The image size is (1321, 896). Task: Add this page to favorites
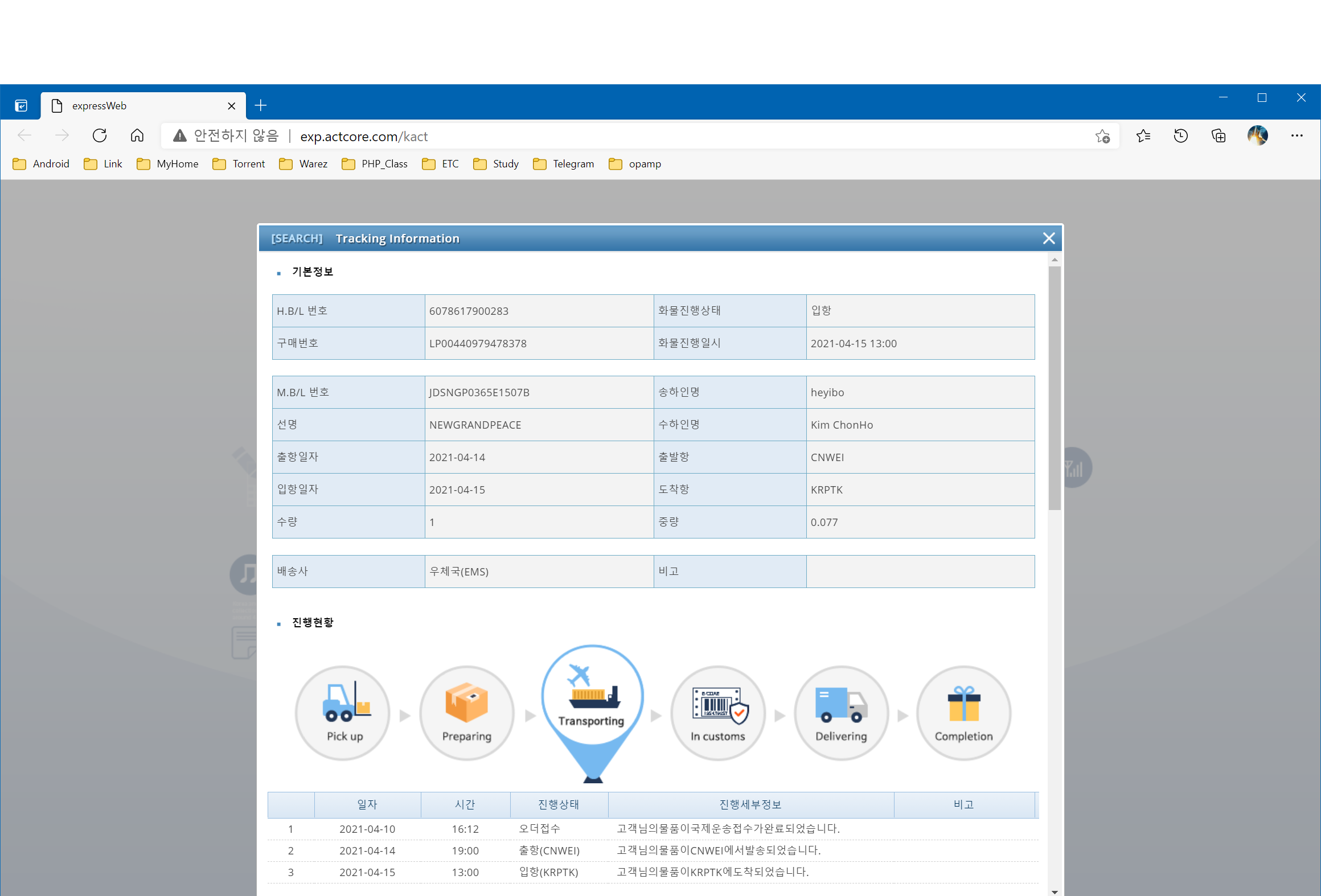[x=1102, y=136]
